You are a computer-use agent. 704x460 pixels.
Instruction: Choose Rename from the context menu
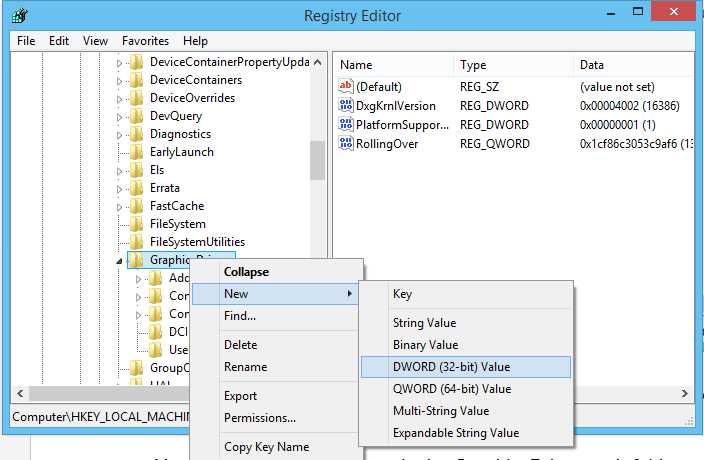click(277, 367)
